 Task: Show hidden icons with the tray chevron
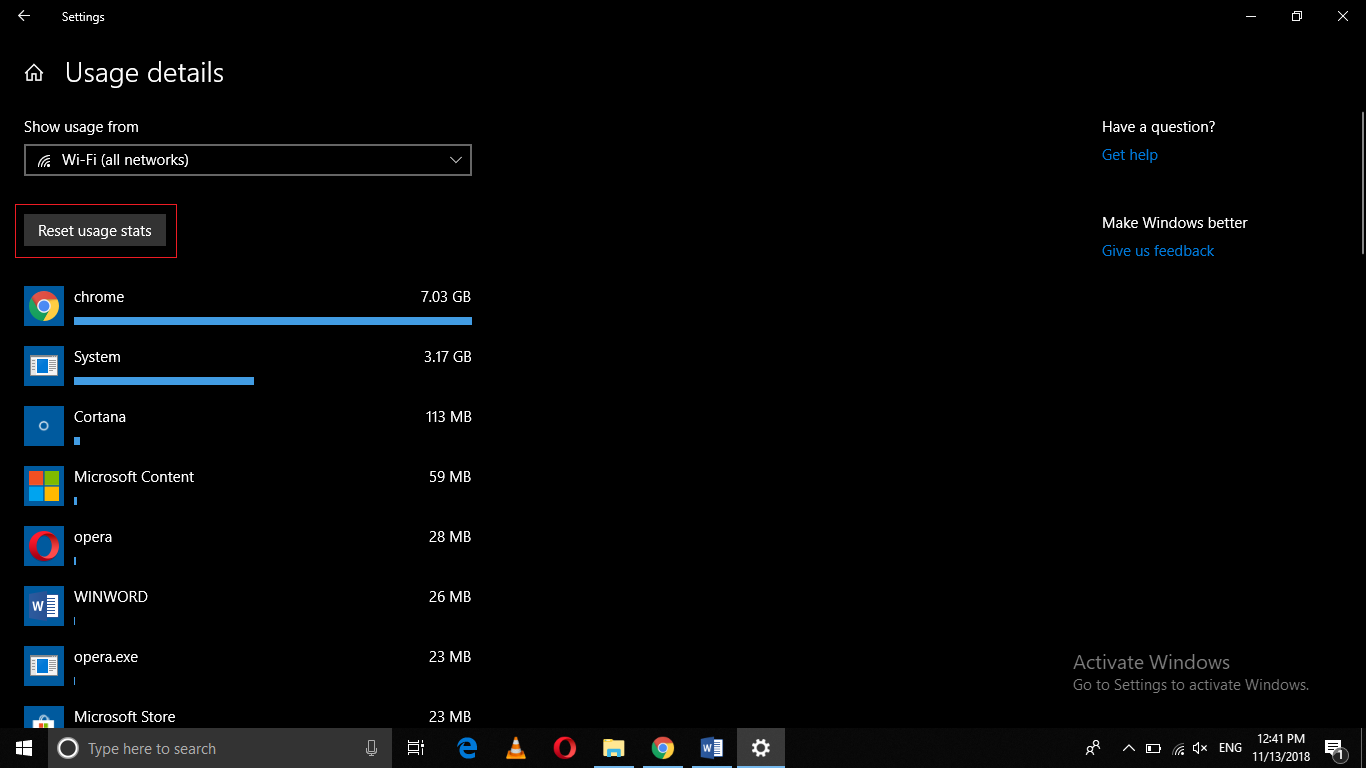point(1129,748)
